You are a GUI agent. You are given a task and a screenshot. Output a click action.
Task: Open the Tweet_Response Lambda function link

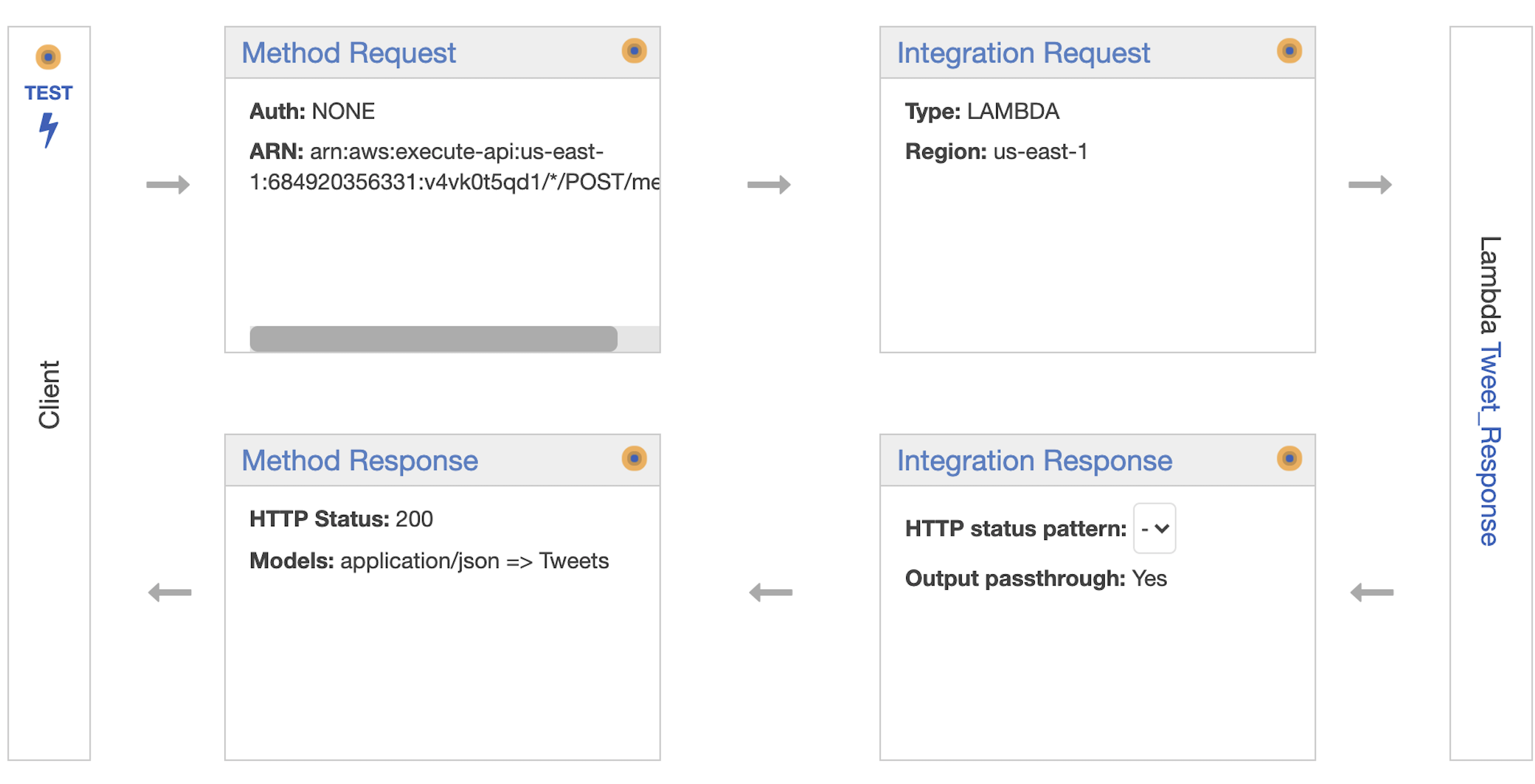pos(1489,444)
